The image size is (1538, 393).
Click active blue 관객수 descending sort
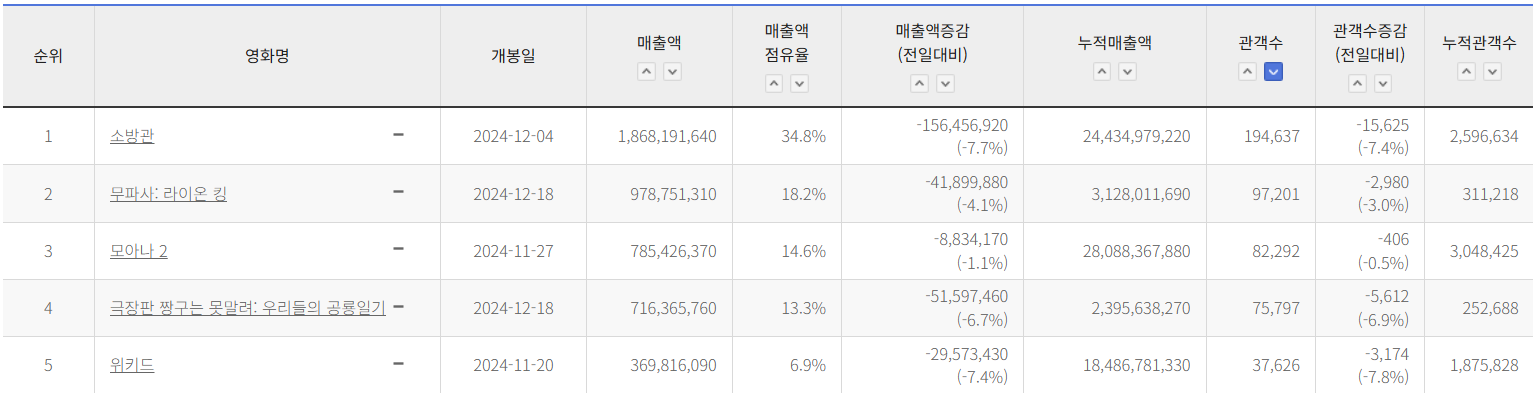[x=1274, y=71]
